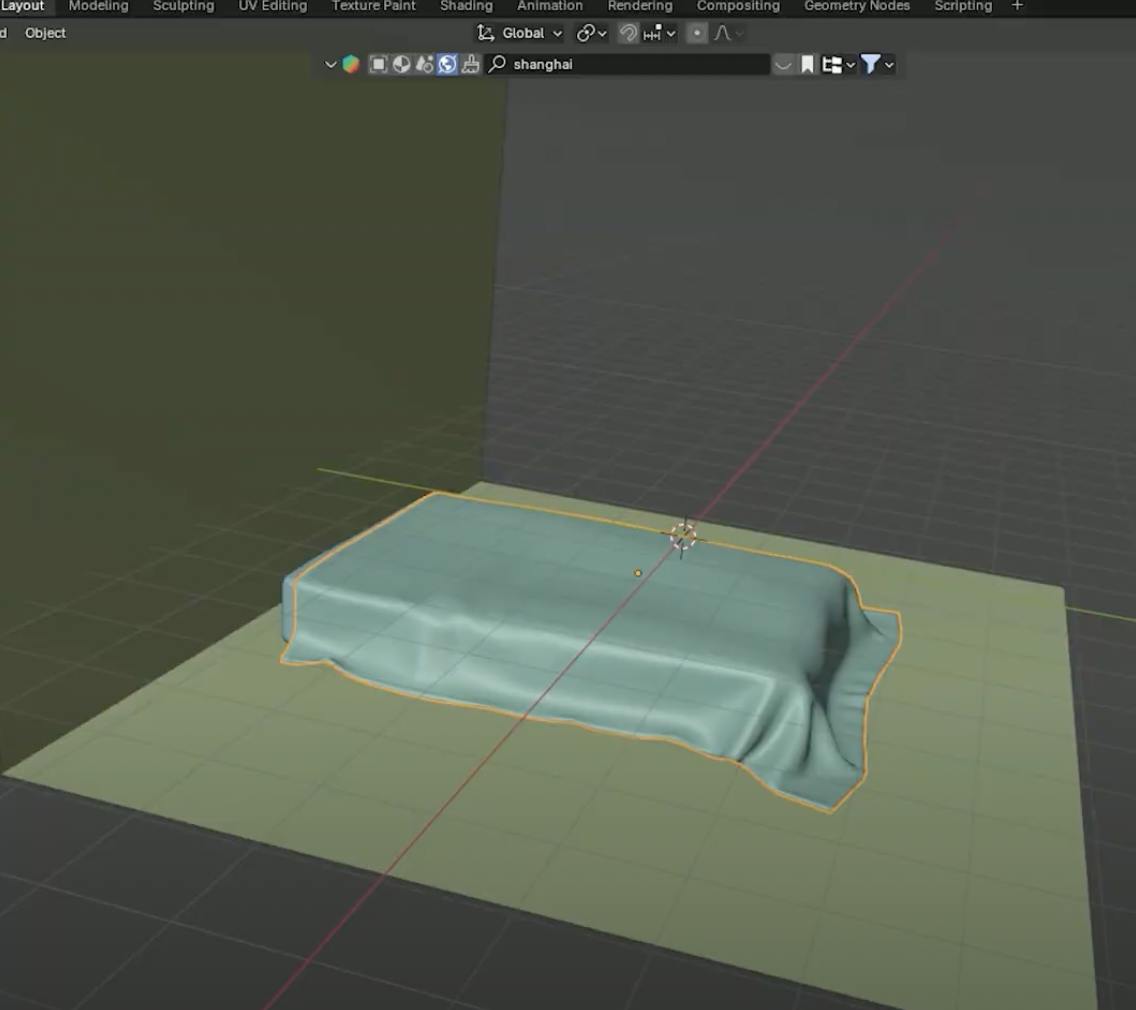The width and height of the screenshot is (1136, 1010).
Task: Toggle snapping magnet icon
Action: point(628,33)
